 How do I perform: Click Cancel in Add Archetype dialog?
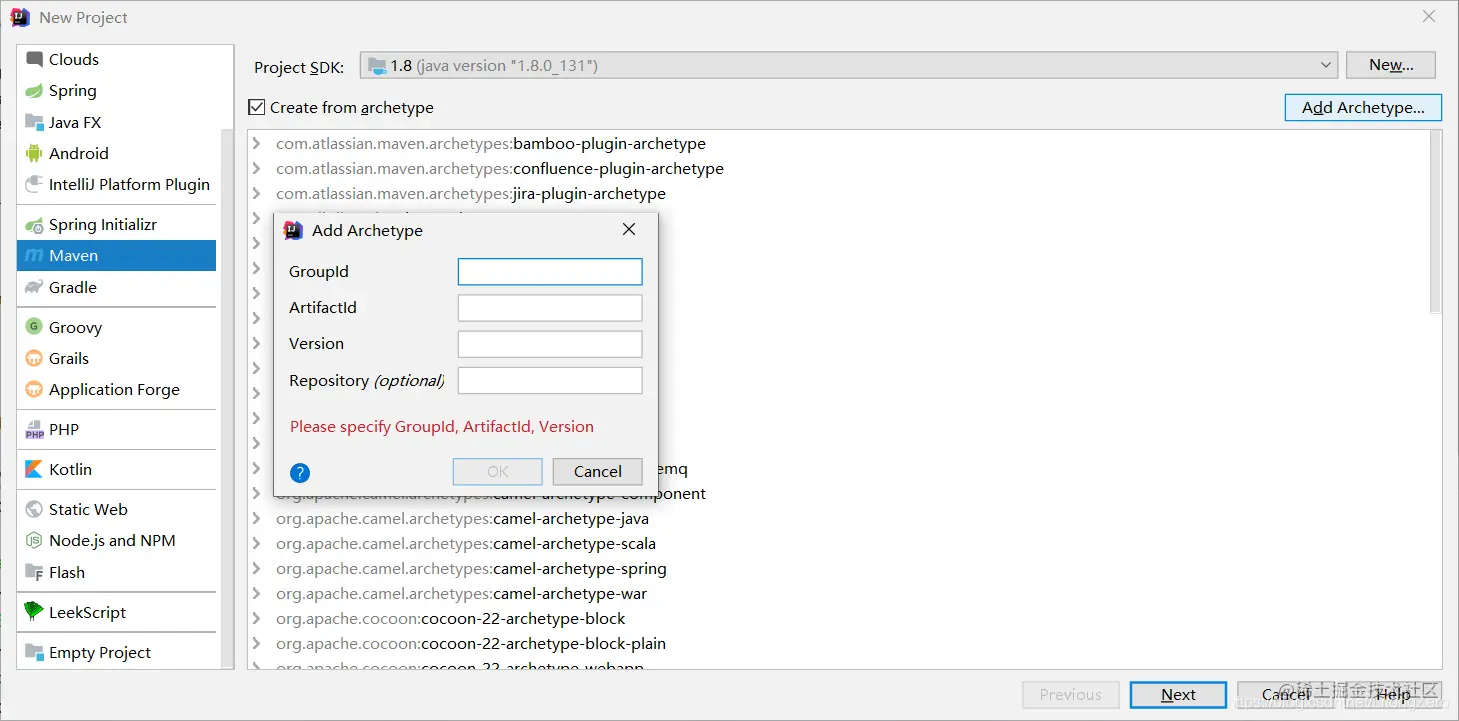[598, 471]
